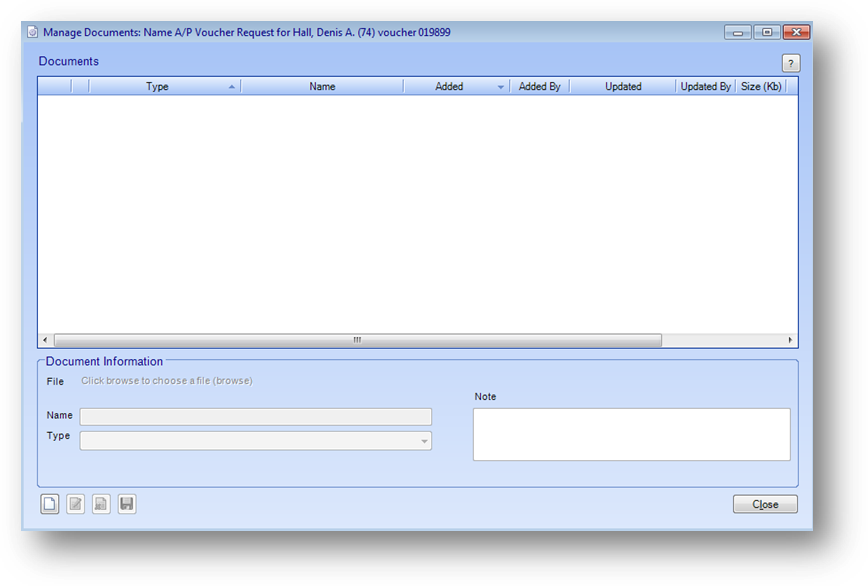The image size is (868, 586).
Task: Click the New document icon
Action: (49, 504)
